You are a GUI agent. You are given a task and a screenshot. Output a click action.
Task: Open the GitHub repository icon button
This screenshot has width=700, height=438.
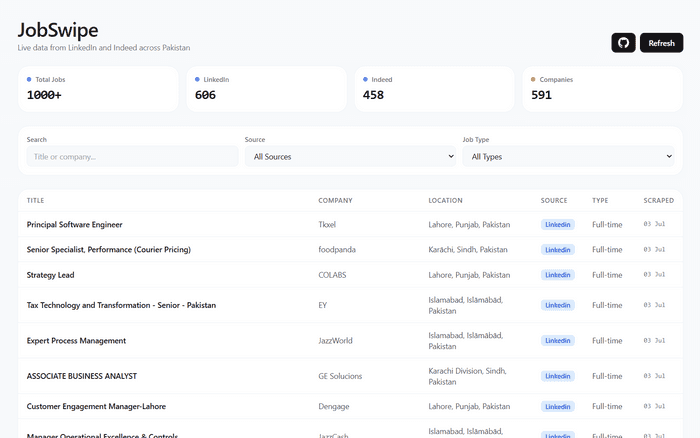[623, 43]
